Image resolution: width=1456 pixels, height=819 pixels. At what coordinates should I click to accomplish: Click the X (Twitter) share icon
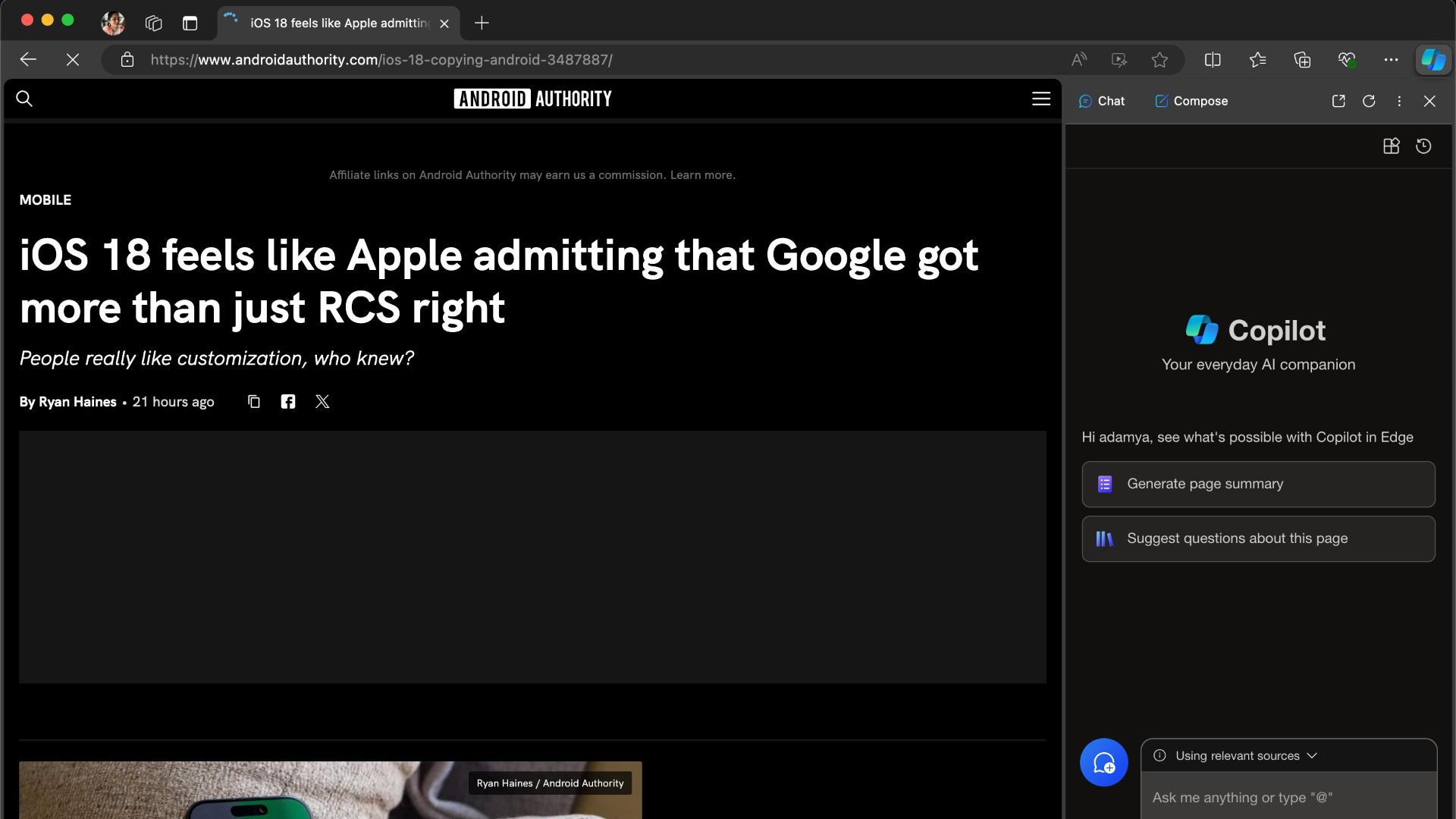pyautogui.click(x=322, y=401)
